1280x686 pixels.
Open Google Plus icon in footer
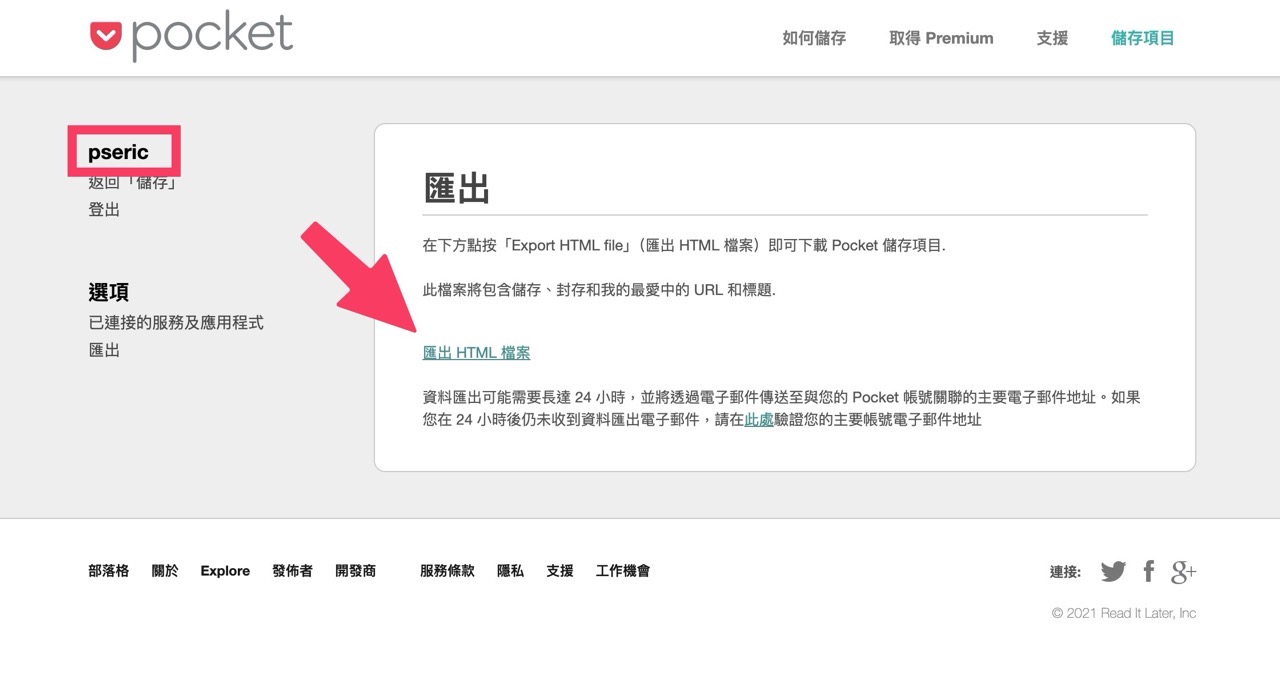coord(1183,572)
